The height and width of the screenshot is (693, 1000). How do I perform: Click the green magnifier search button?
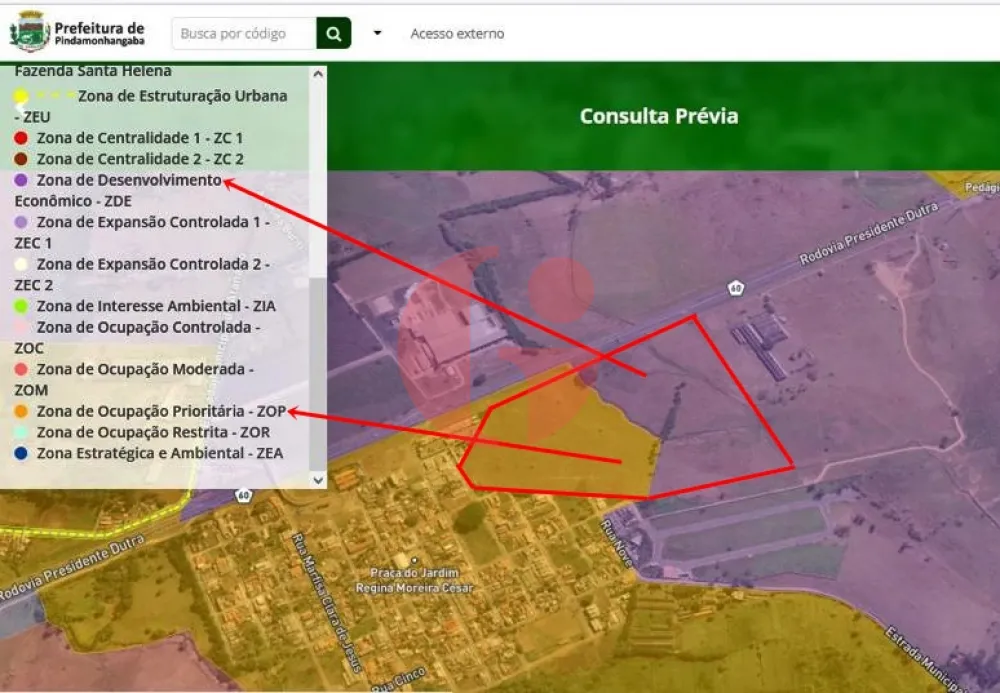point(333,33)
